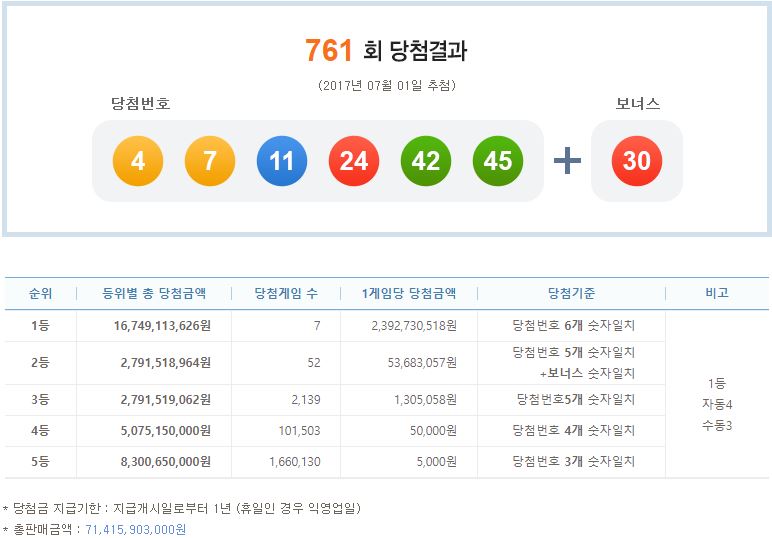Click the 1등 rank cell
The height and width of the screenshot is (538, 772).
pyautogui.click(x=40, y=325)
